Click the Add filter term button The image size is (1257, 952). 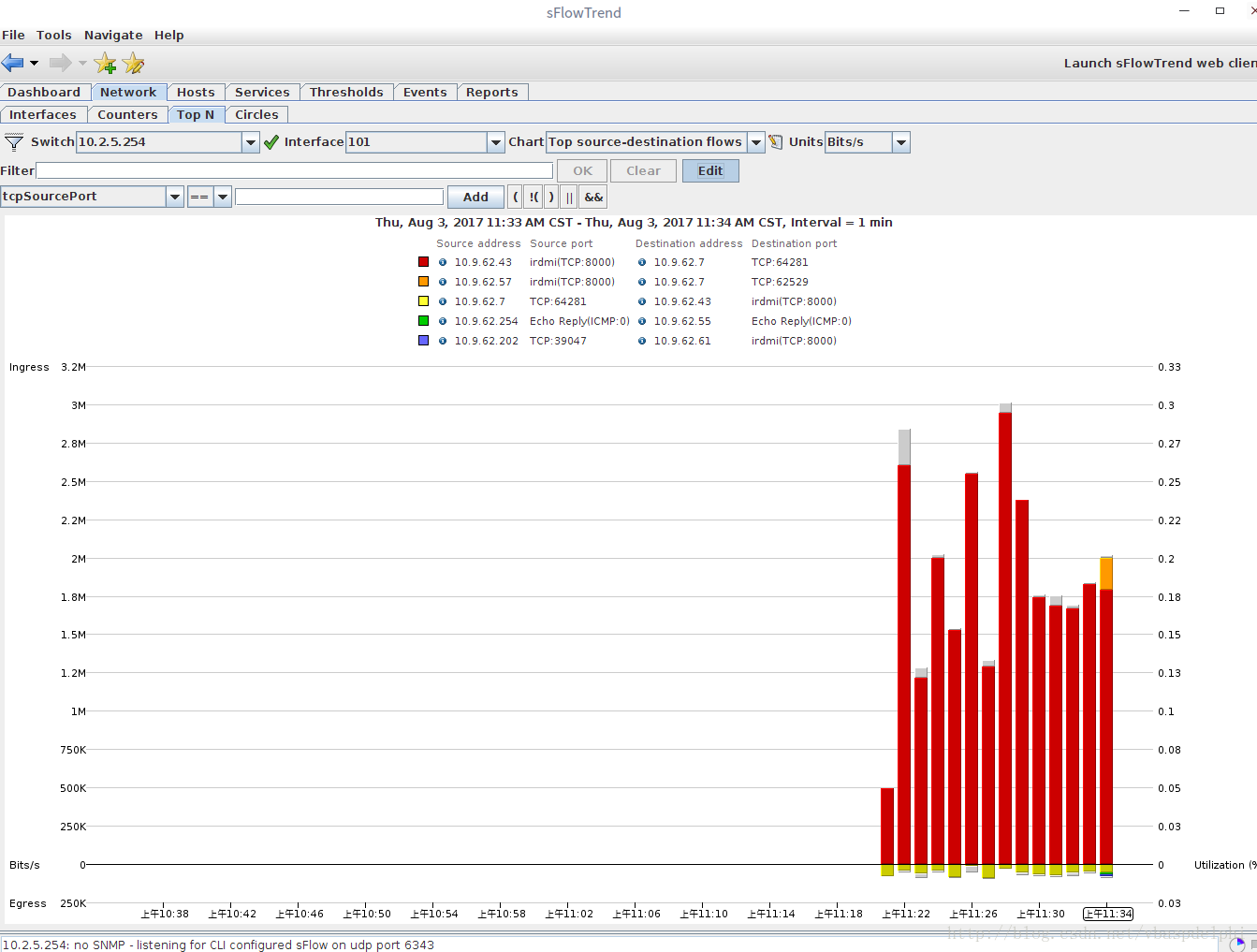click(x=475, y=197)
